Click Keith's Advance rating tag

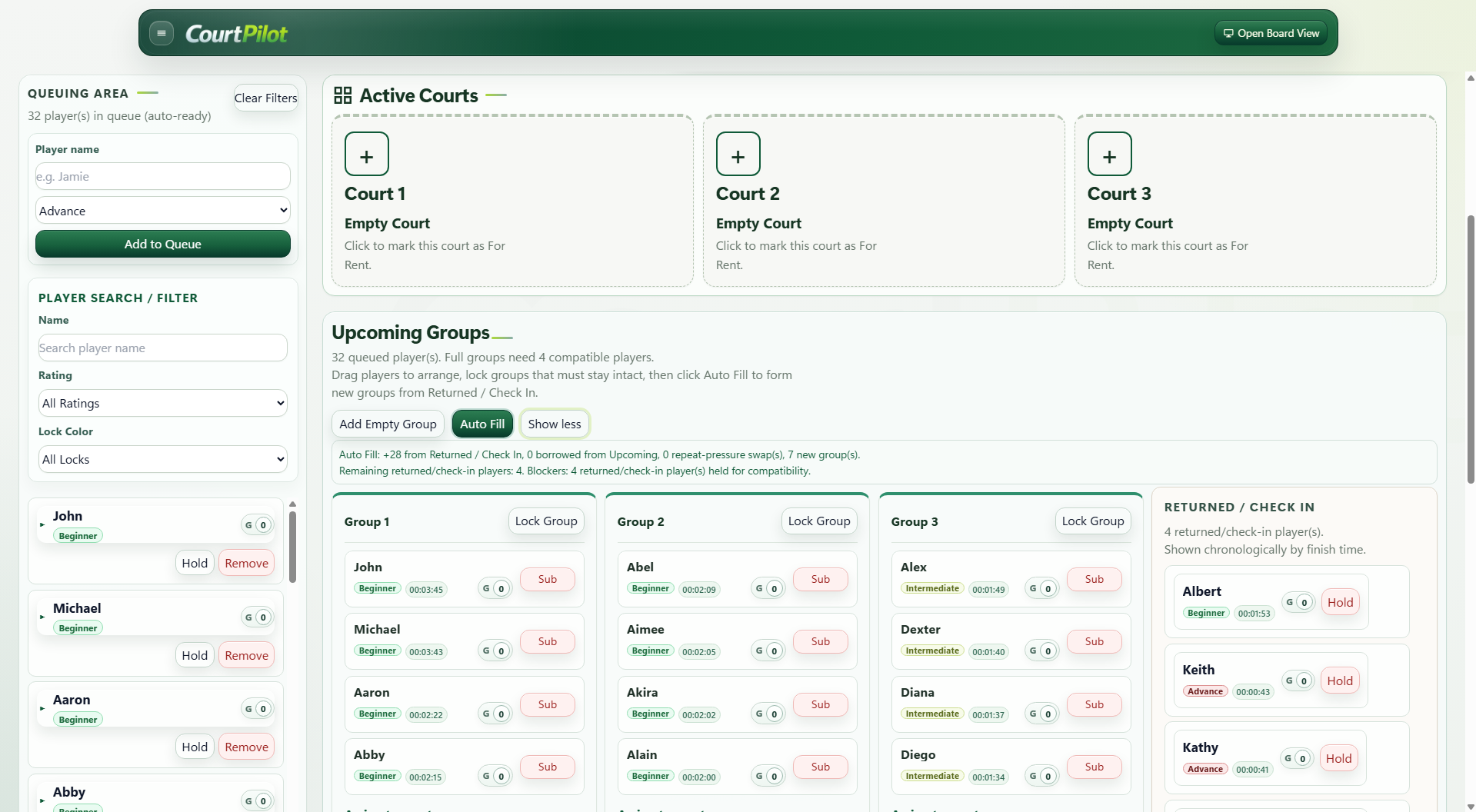point(1204,691)
